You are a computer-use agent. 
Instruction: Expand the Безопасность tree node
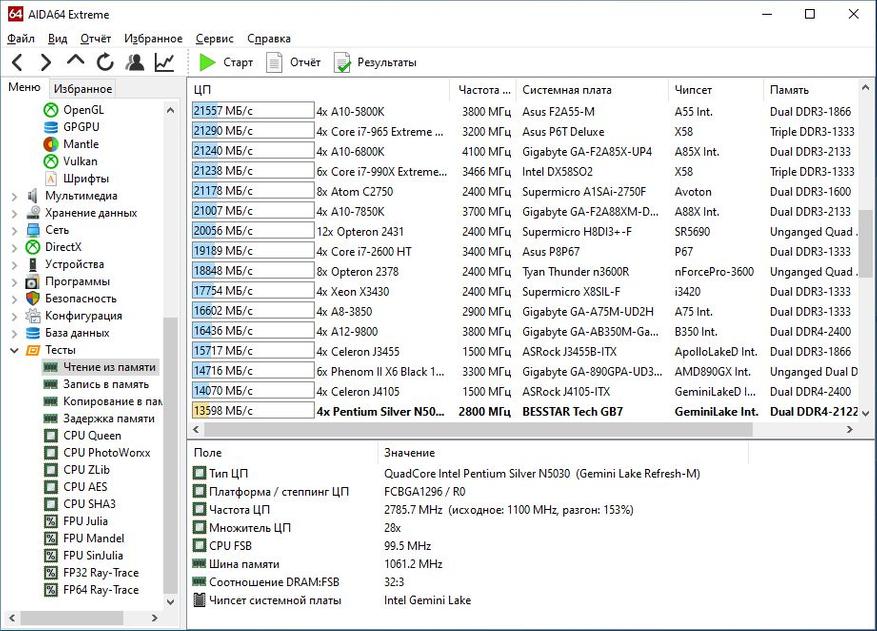click(x=15, y=299)
